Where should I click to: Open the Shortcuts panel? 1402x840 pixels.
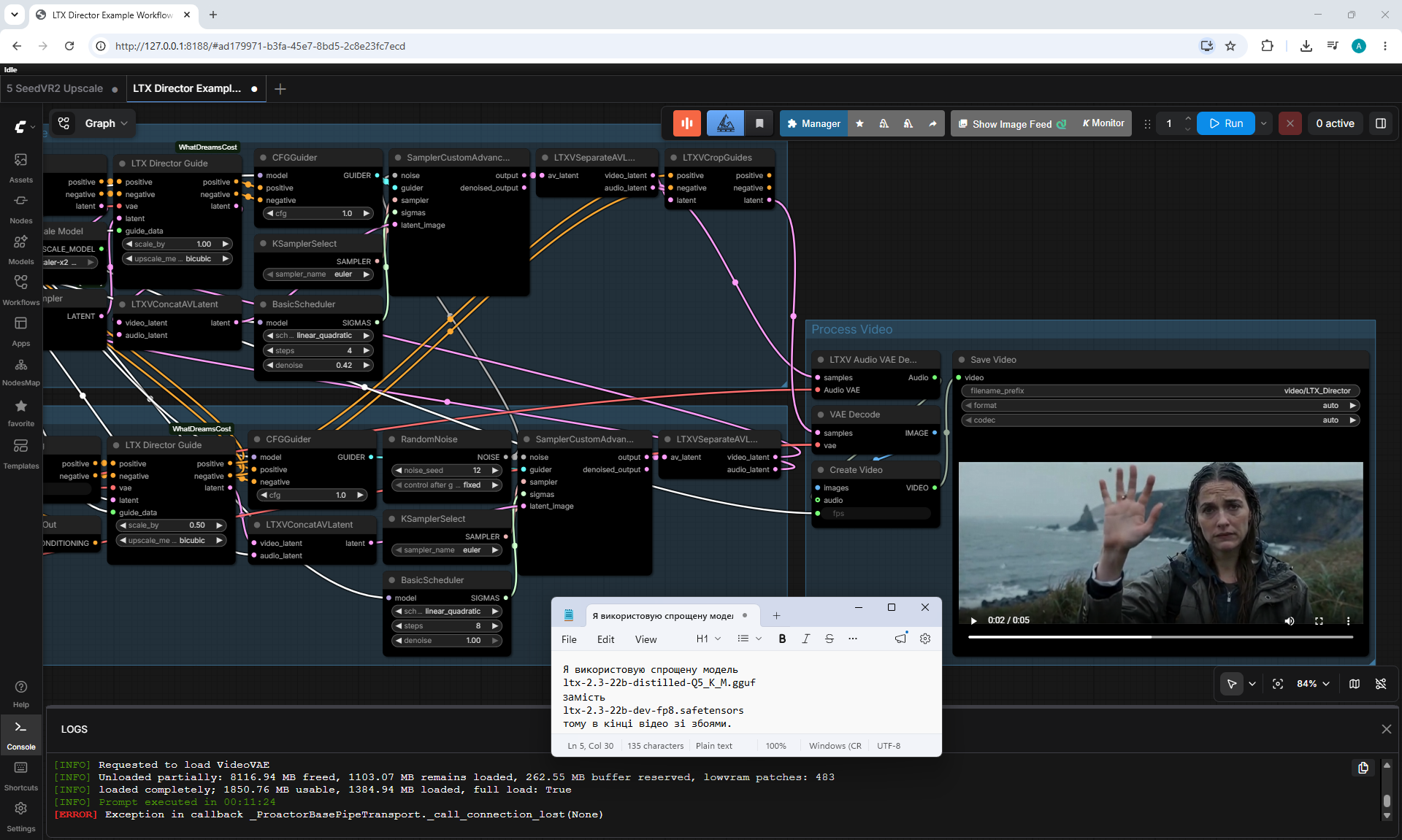pos(21,776)
